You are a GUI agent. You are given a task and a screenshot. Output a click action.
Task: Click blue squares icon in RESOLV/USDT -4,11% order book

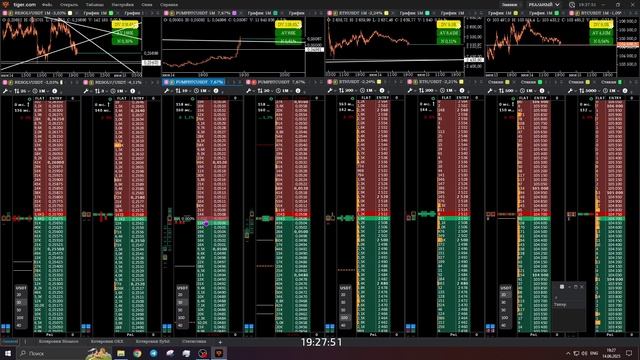86,327
